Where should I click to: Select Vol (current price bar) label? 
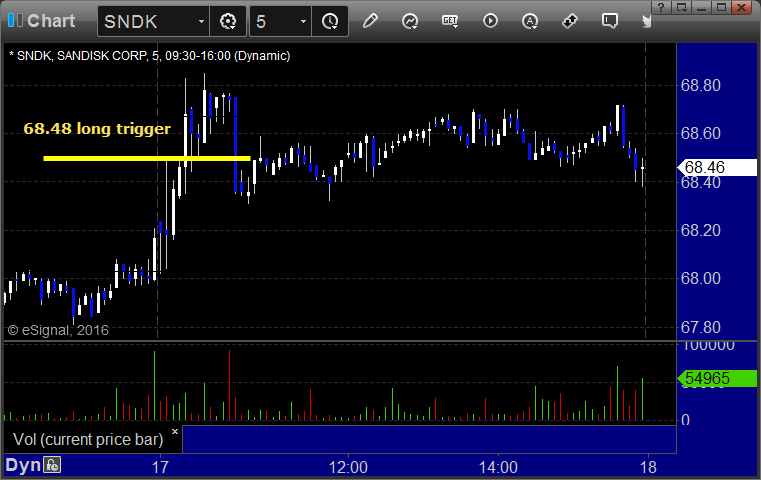point(88,439)
